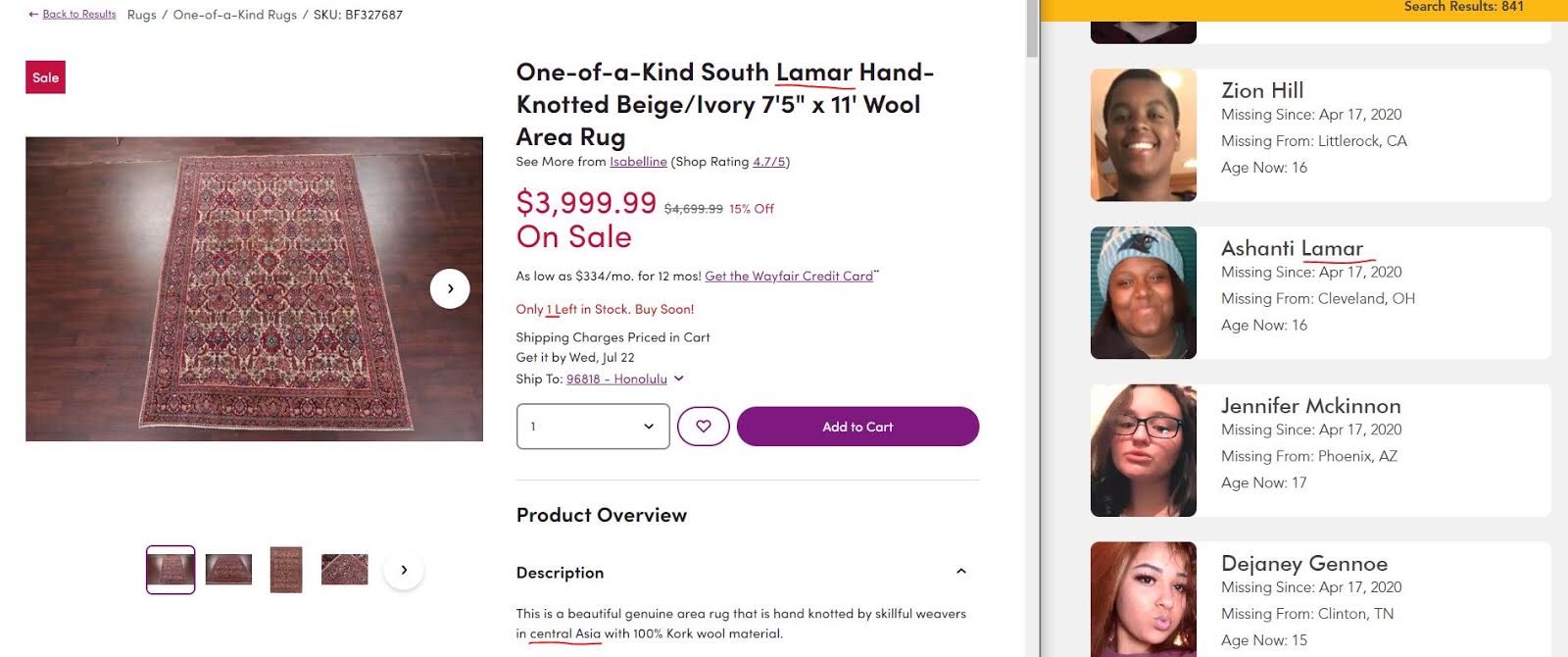The image size is (1568, 657).
Task: Expand the Ship To Honolulu location dropdown
Action: [678, 379]
